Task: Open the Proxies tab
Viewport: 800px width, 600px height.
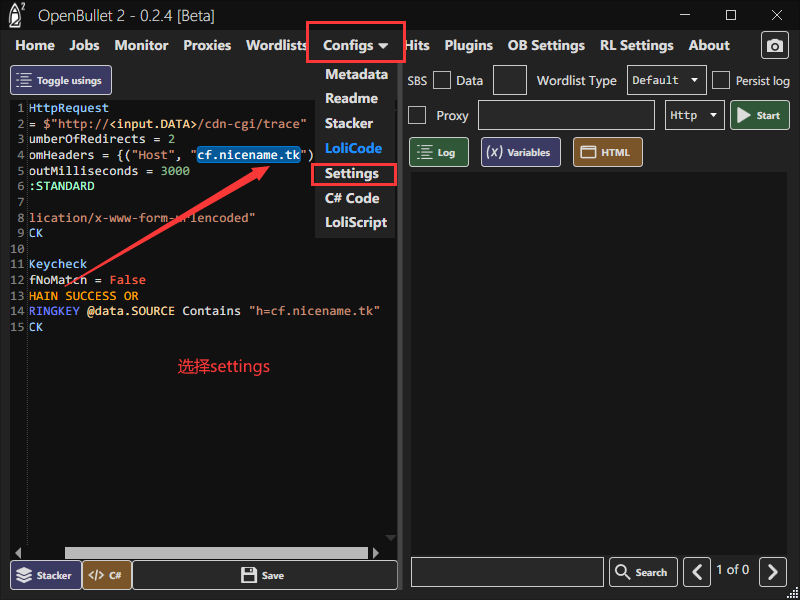Action: (x=207, y=45)
